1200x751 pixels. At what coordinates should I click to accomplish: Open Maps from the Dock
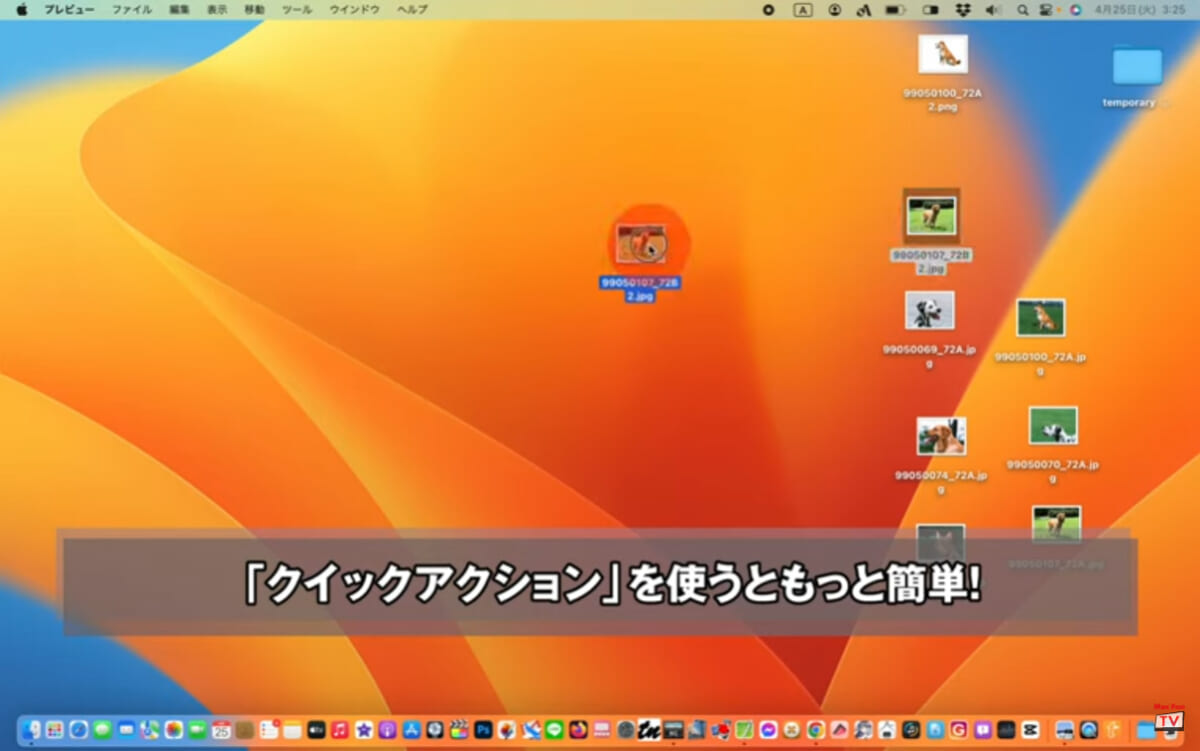click(150, 730)
